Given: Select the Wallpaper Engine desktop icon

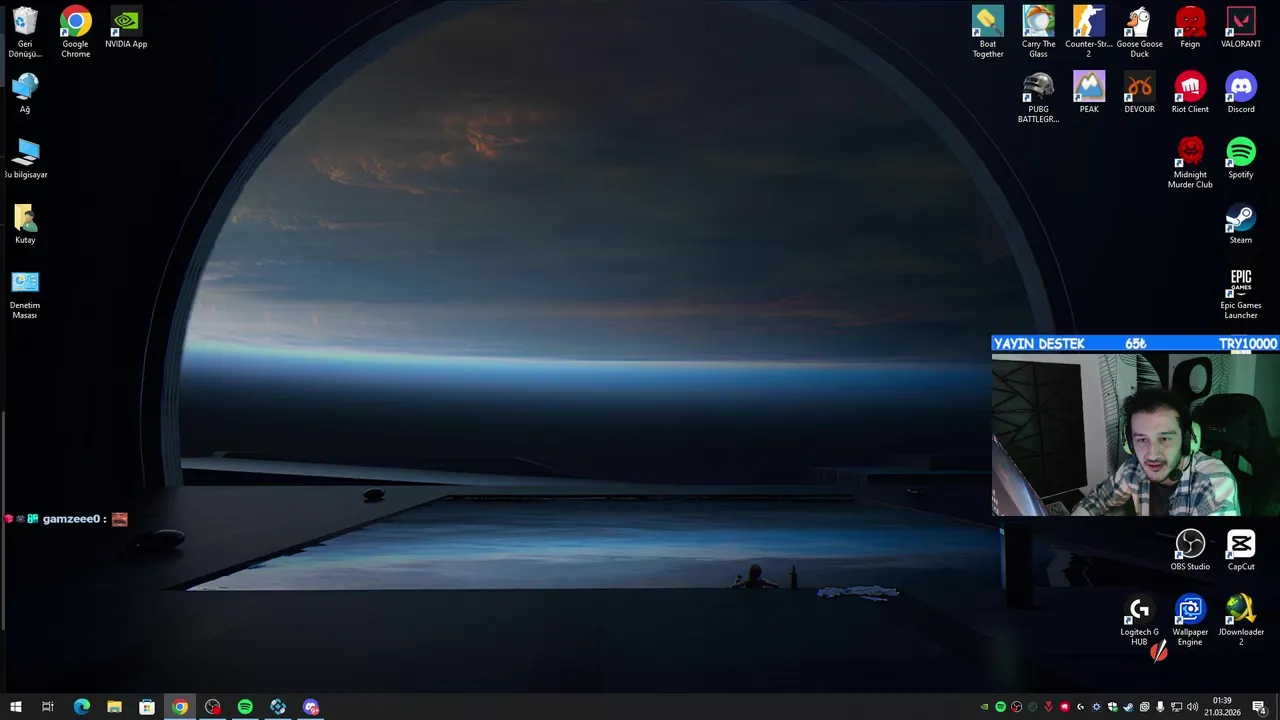Looking at the screenshot, I should [x=1190, y=620].
